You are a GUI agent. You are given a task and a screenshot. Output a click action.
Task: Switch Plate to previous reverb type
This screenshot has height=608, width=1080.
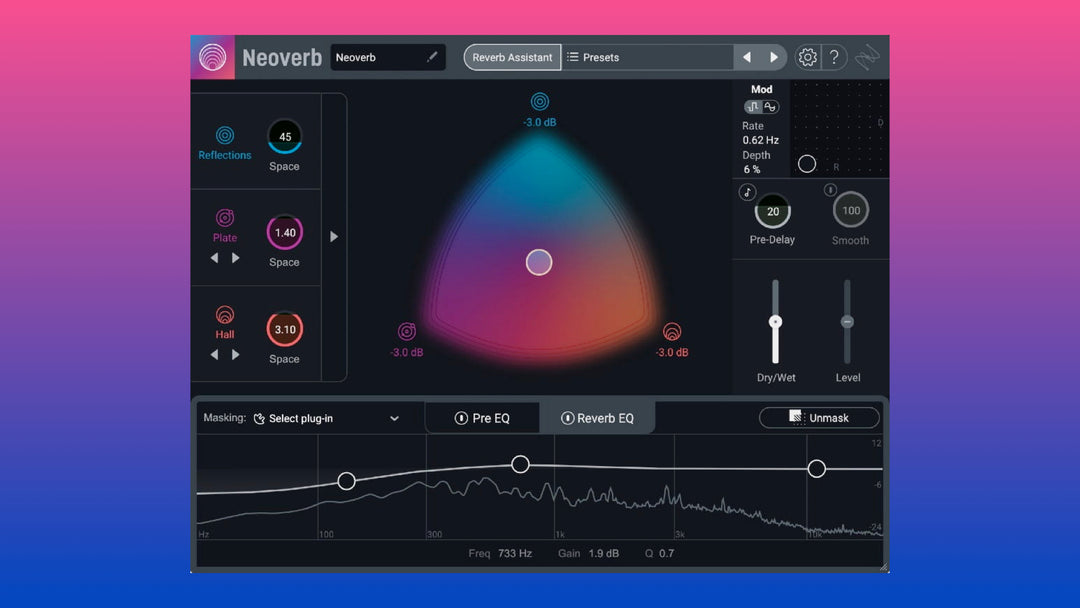click(214, 258)
